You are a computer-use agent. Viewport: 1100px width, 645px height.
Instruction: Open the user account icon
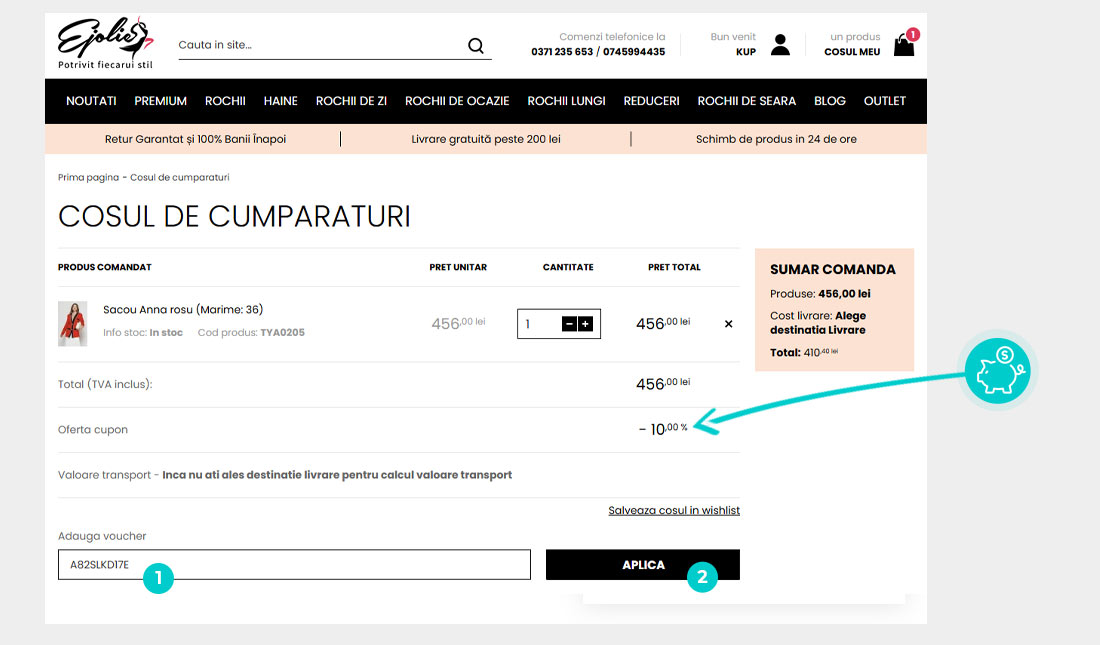[780, 45]
